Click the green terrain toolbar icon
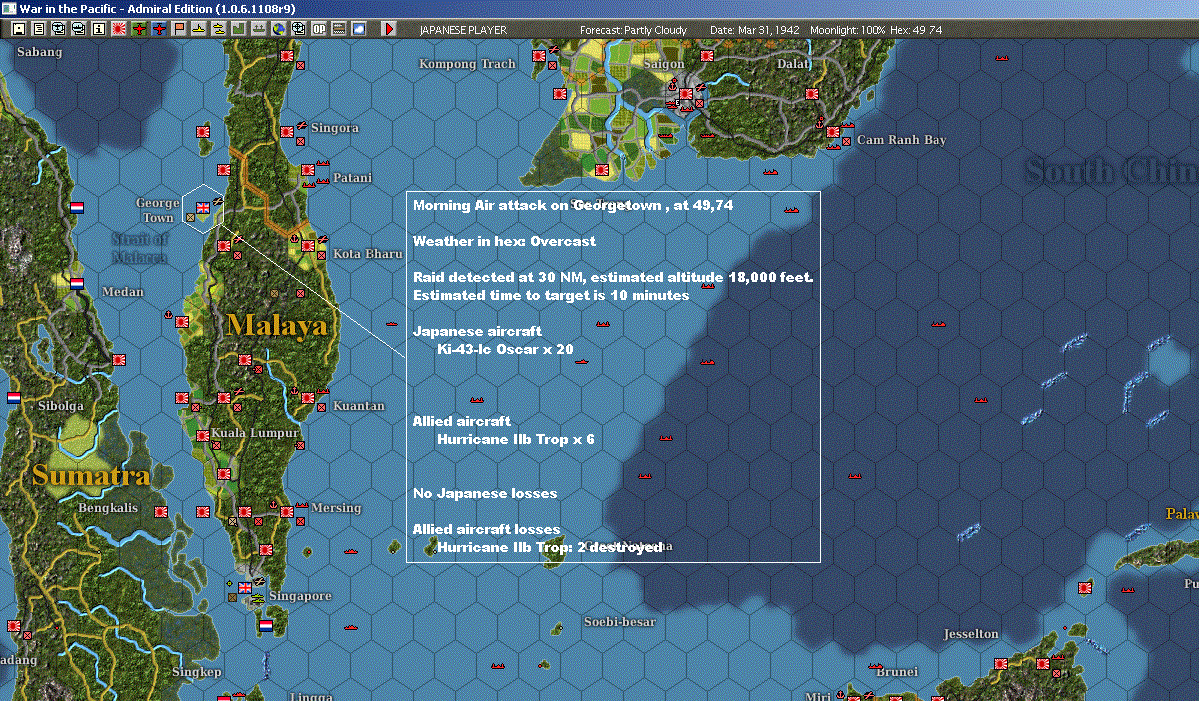 pyautogui.click(x=239, y=29)
